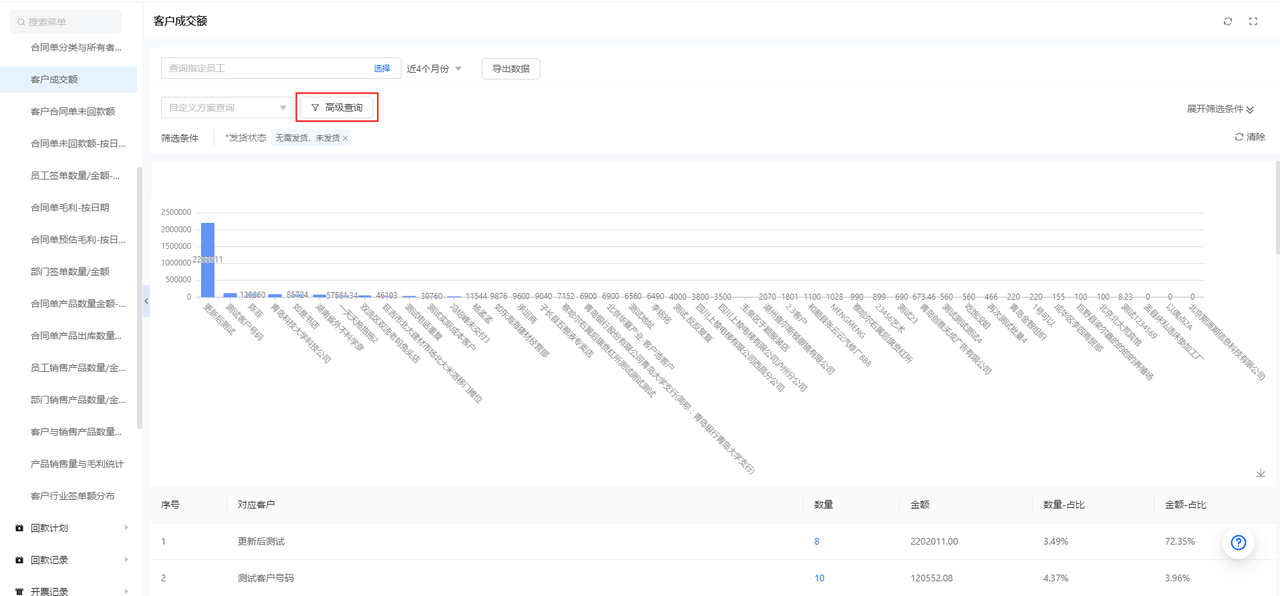
Task: Expand the 回款计划 submenu arrow
Action: (x=126, y=528)
